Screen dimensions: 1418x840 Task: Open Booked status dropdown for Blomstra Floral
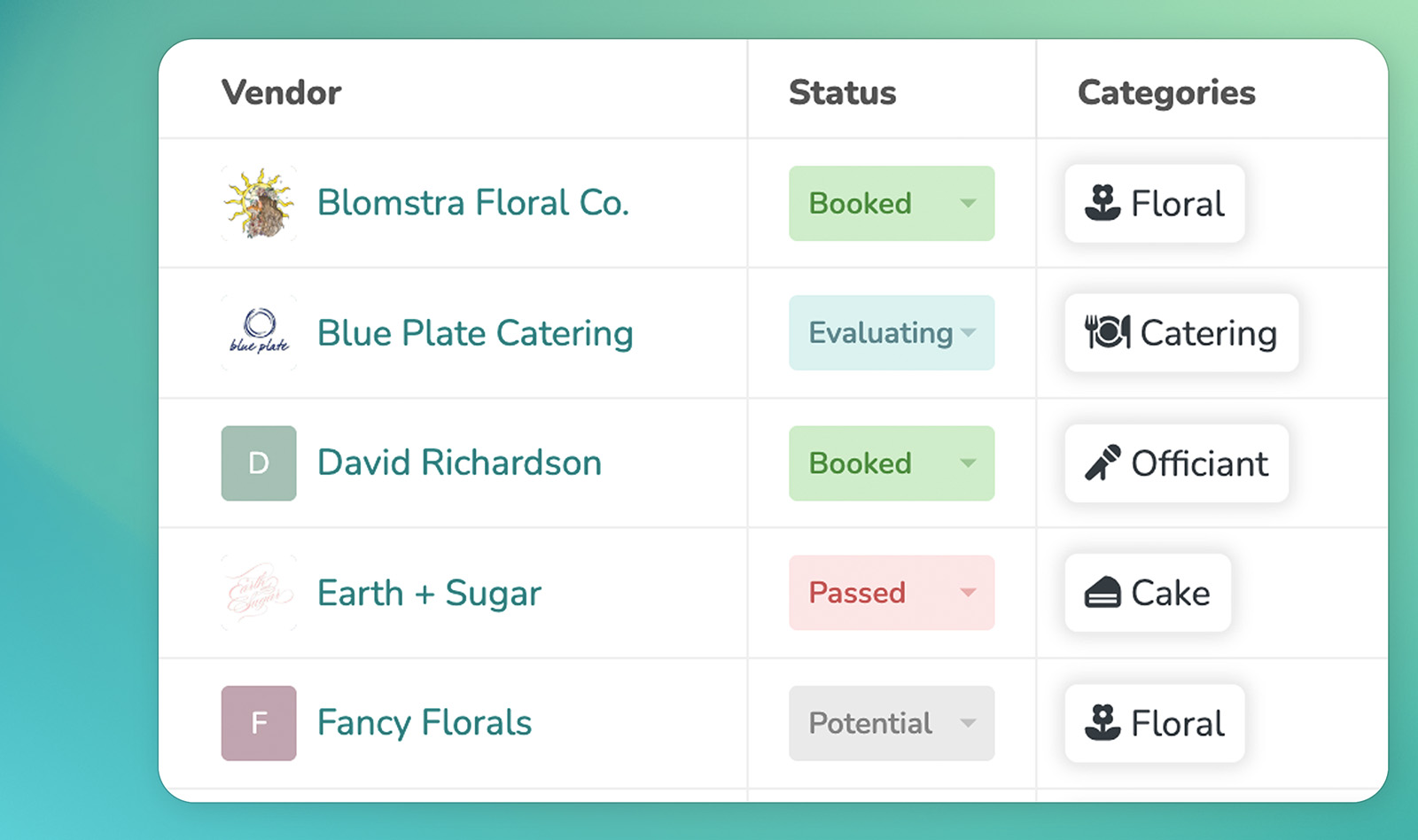(892, 203)
